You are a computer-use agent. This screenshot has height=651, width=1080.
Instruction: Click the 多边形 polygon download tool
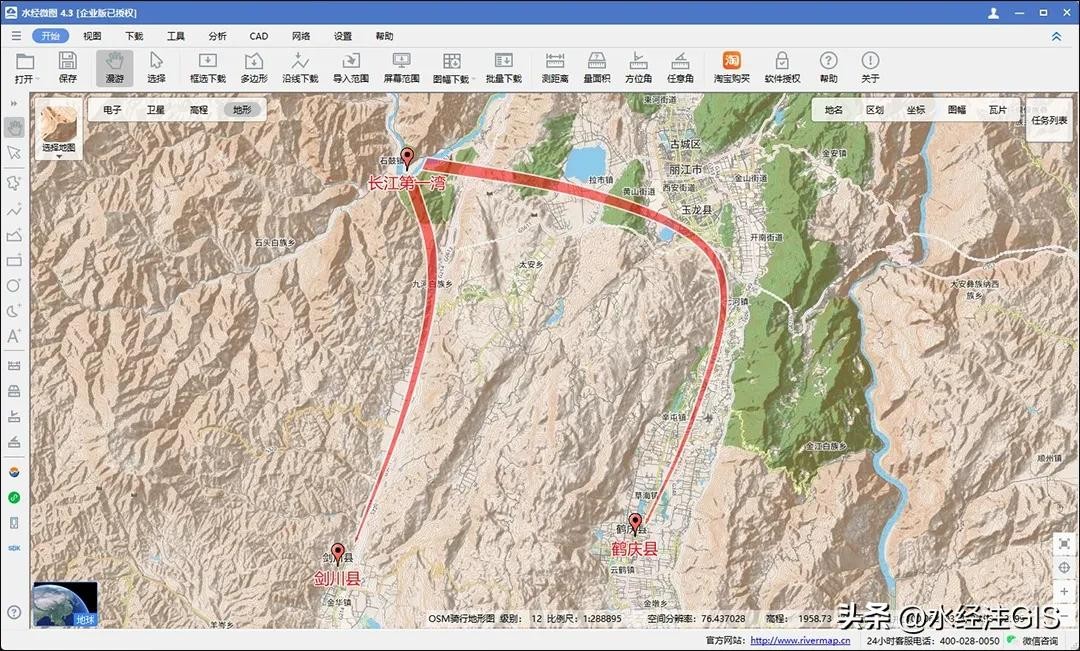pos(254,66)
